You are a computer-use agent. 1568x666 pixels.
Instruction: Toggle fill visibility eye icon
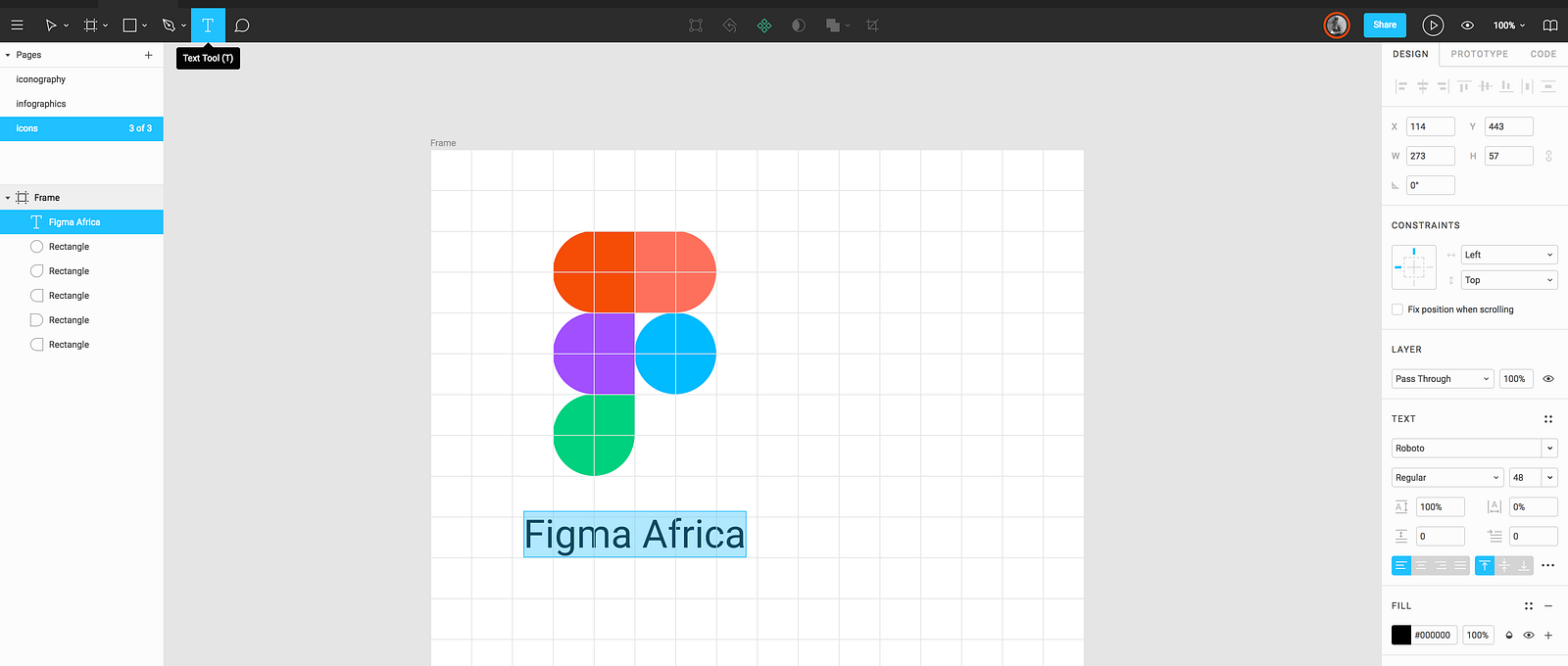[1529, 636]
